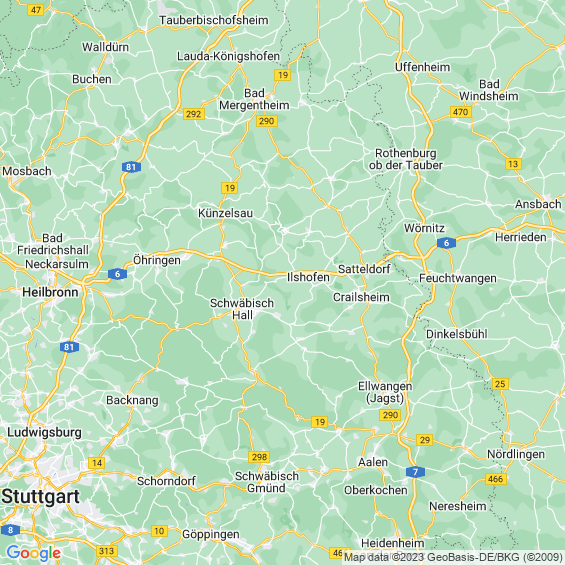Select the 25 road shield near Dinkelsbühl
The image size is (565, 565).
point(500,384)
